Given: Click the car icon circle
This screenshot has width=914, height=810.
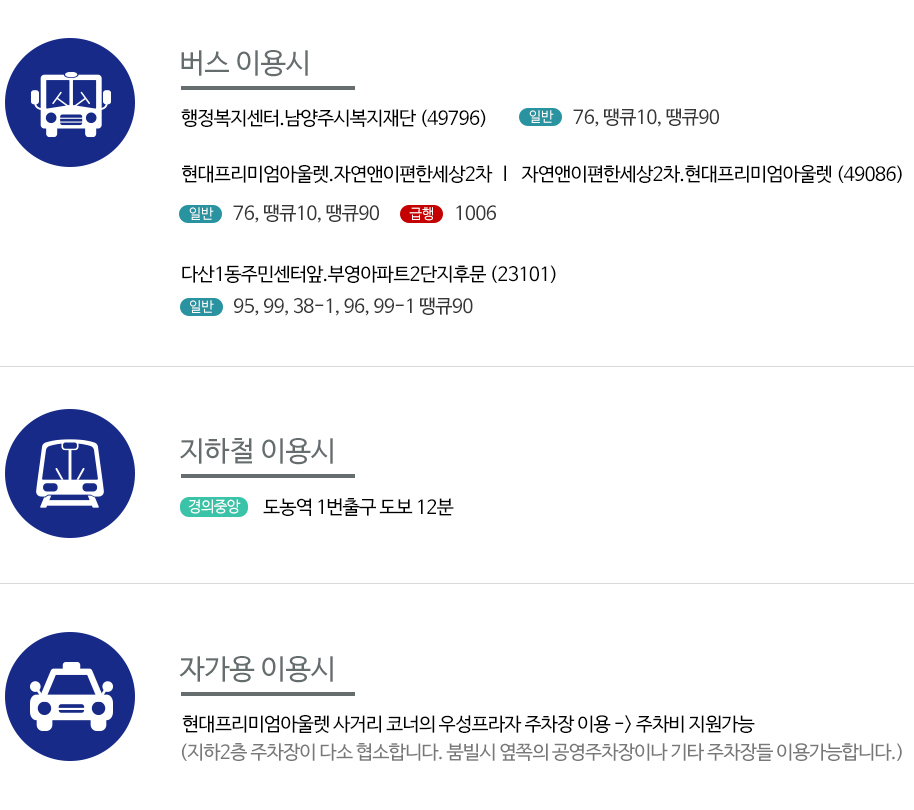Looking at the screenshot, I should coord(70,696).
